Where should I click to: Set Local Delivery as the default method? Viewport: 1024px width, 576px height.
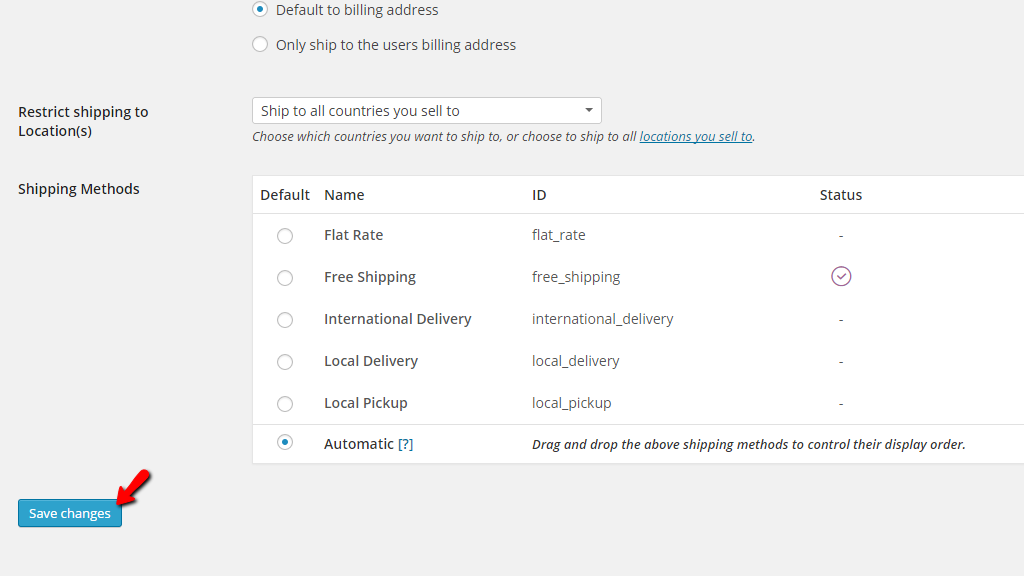click(x=285, y=362)
